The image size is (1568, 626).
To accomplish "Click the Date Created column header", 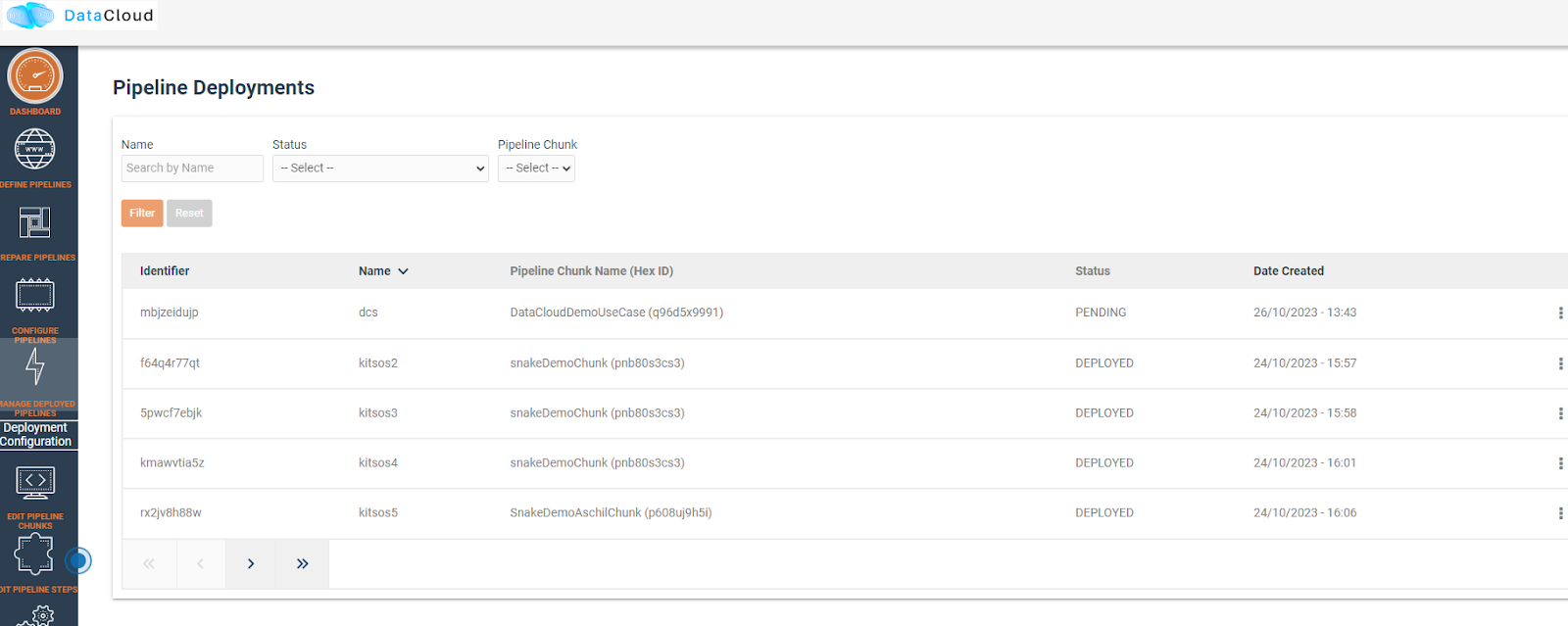I will tap(1289, 271).
